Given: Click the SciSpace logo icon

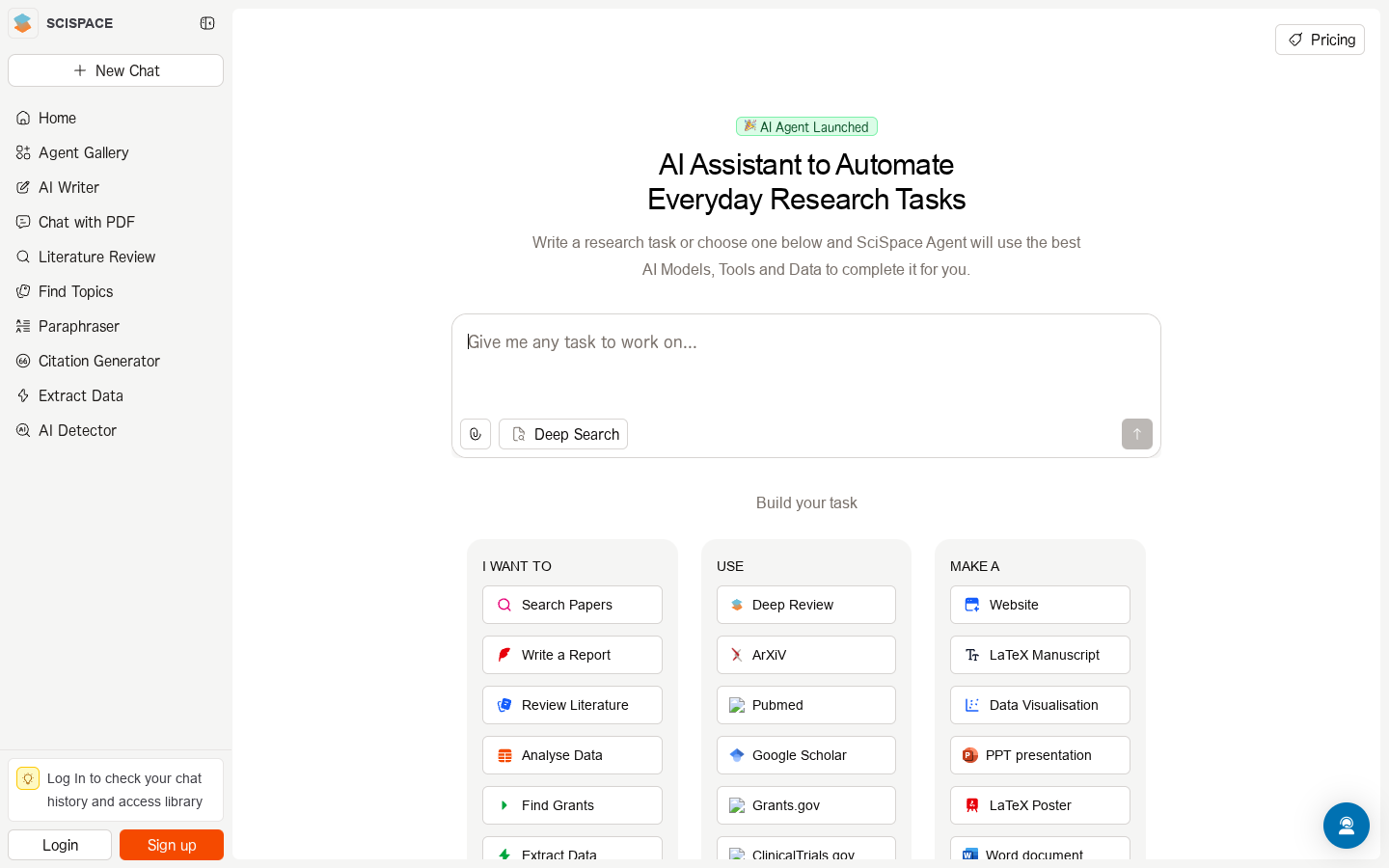Looking at the screenshot, I should pyautogui.click(x=23, y=23).
